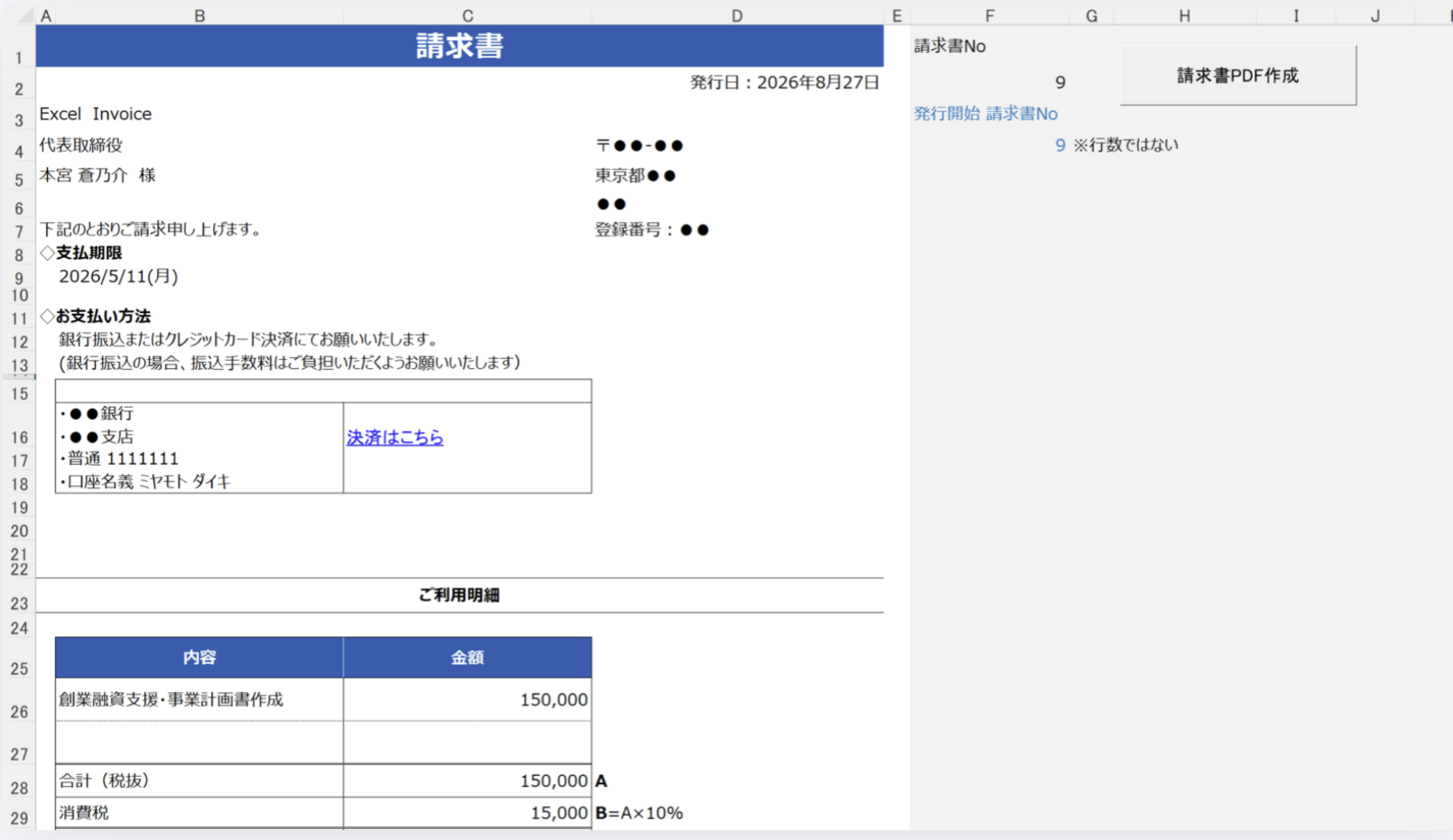
Task: Click the ・普通 1111111 account line
Action: pyautogui.click(x=119, y=459)
